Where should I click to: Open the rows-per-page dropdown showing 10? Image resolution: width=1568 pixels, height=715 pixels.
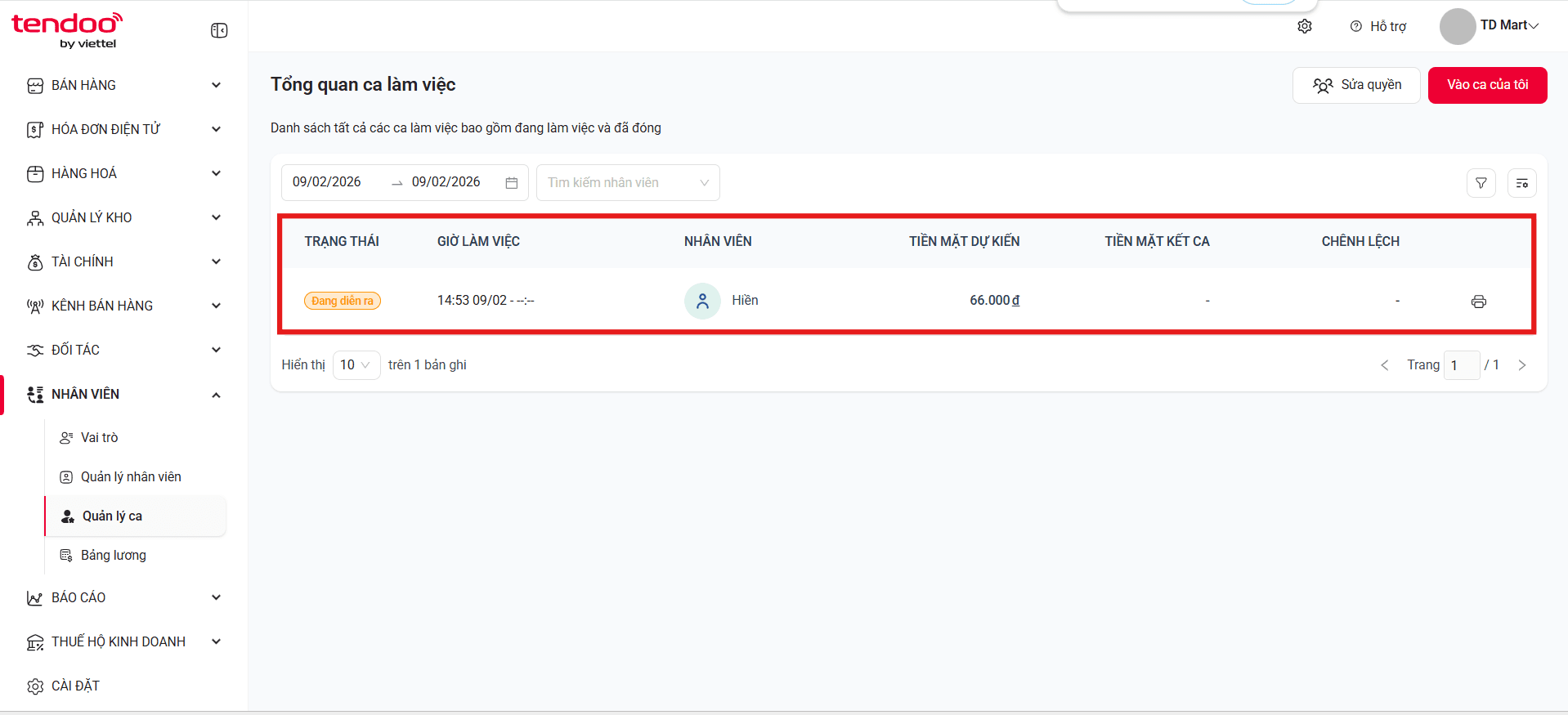pyautogui.click(x=356, y=365)
